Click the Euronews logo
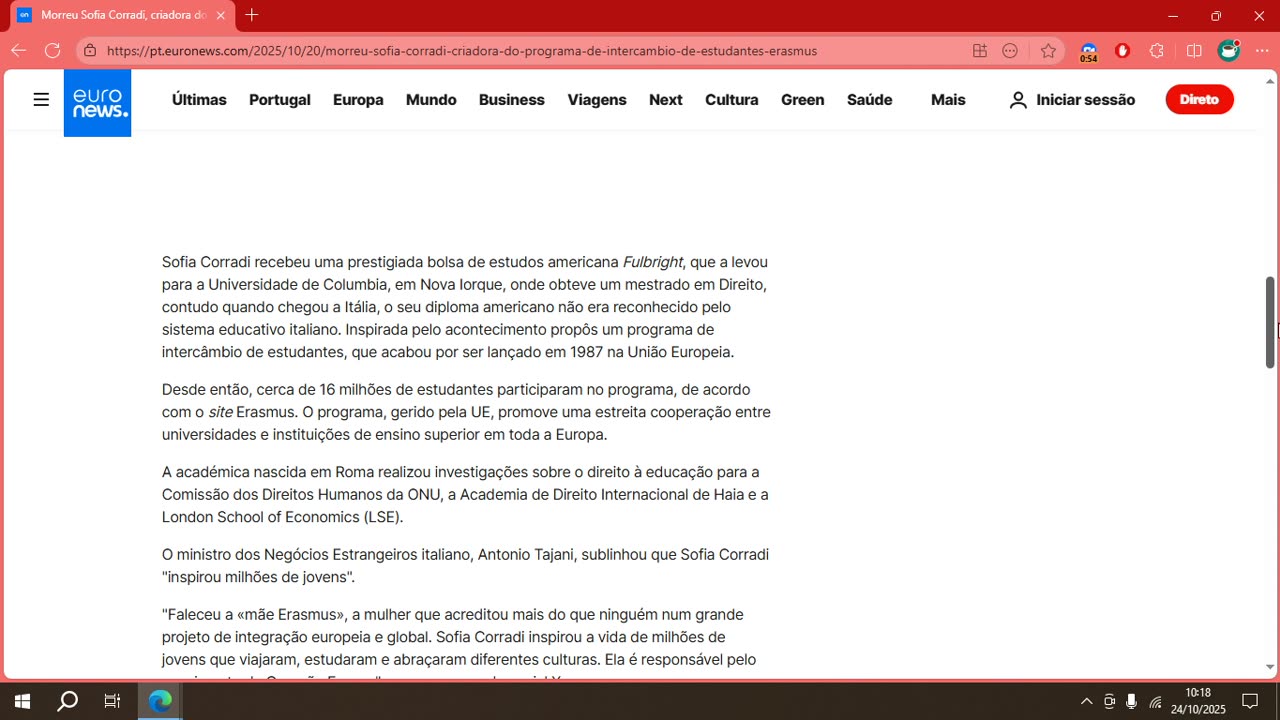The image size is (1280, 720). point(97,102)
